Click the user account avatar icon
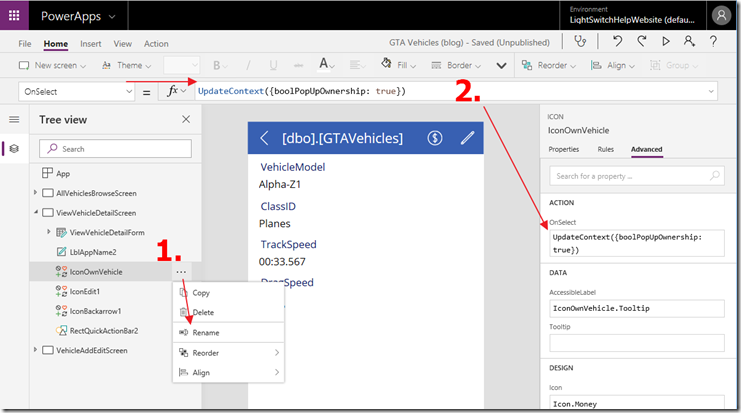Screen dimensions: 741x413 [x=721, y=16]
